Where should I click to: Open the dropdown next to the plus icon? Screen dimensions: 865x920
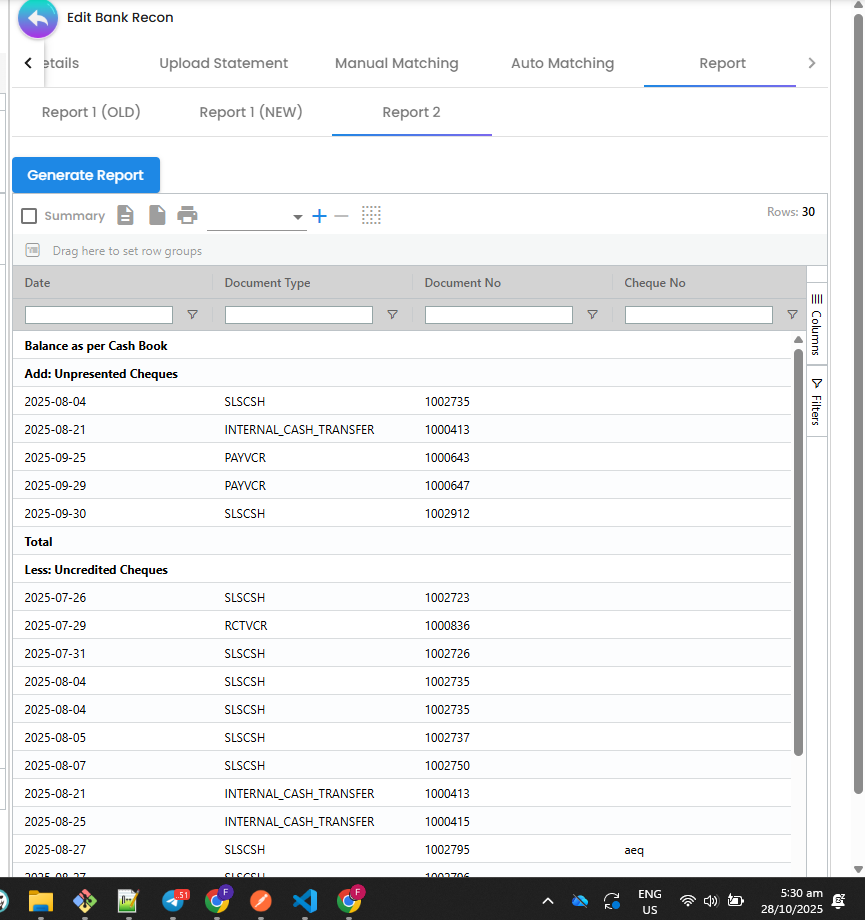[x=297, y=216]
